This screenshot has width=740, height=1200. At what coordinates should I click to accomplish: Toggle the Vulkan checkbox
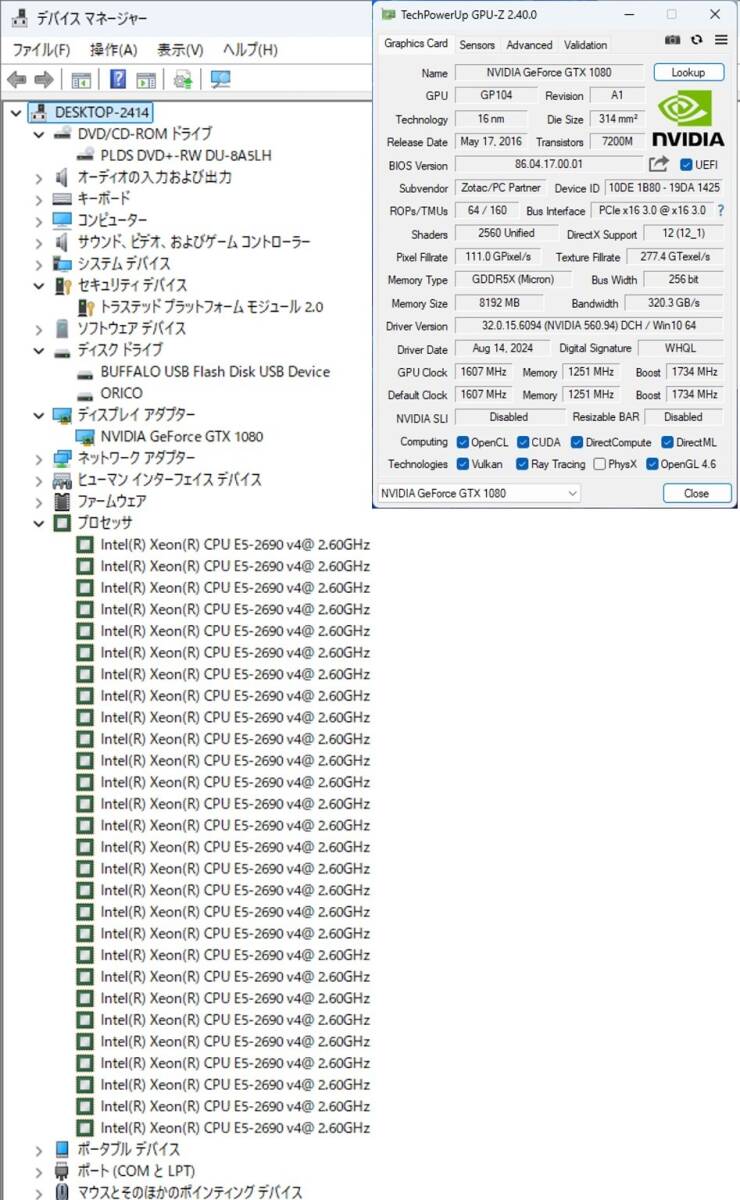[x=463, y=464]
